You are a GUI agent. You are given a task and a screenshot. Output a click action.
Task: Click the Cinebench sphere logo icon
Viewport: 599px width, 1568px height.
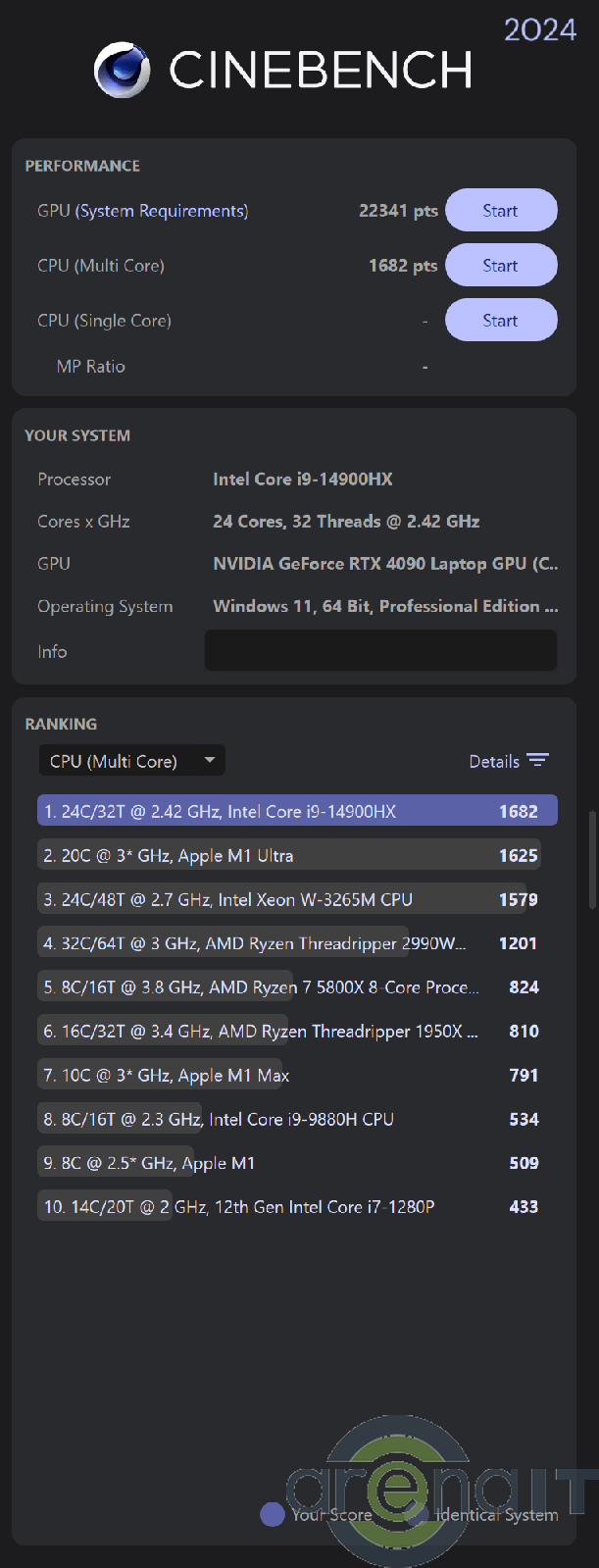[x=123, y=70]
